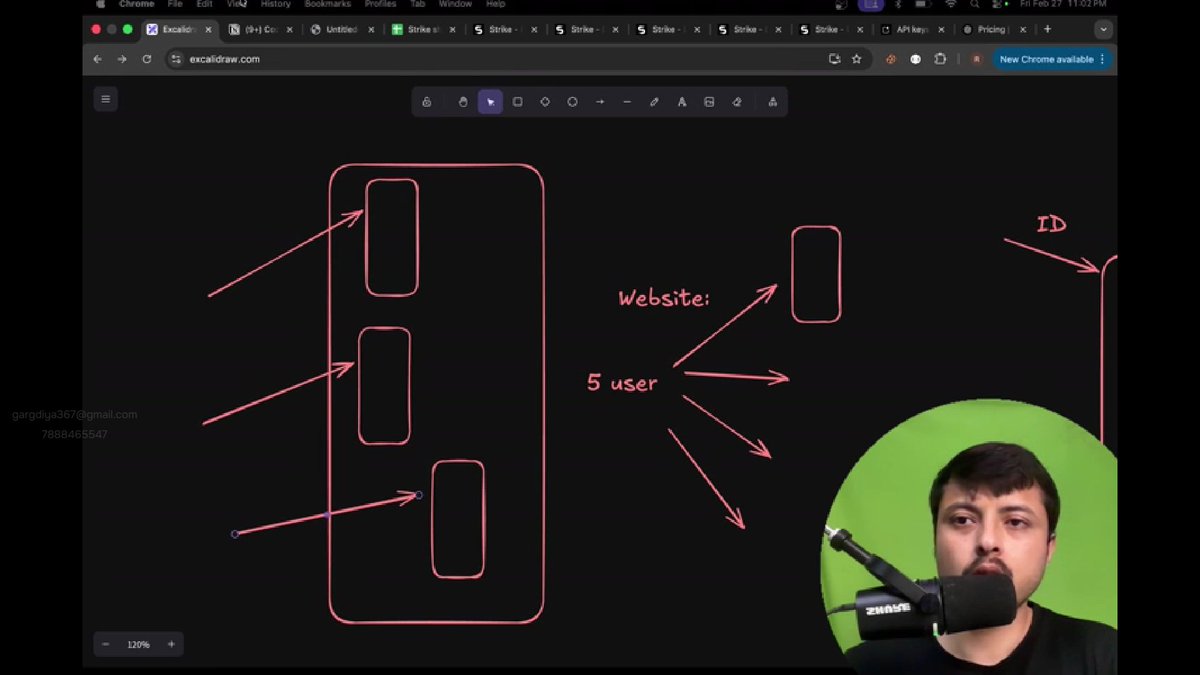Select the rectangle next to Website text
The height and width of the screenshot is (675, 1200).
coord(816,274)
